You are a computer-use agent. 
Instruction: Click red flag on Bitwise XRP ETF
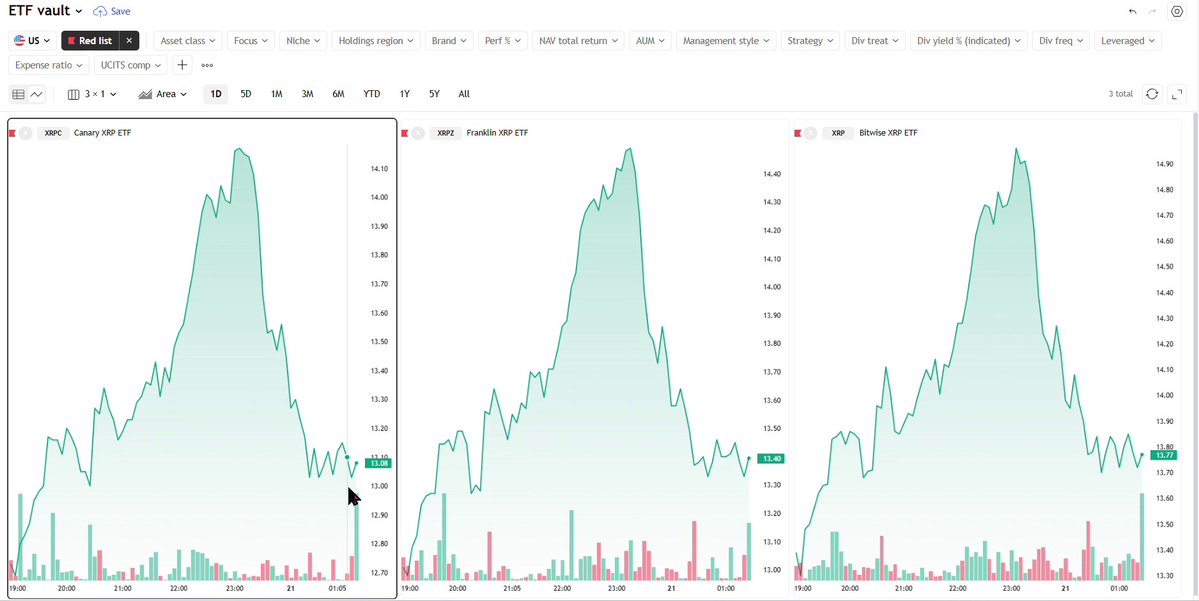(x=798, y=133)
